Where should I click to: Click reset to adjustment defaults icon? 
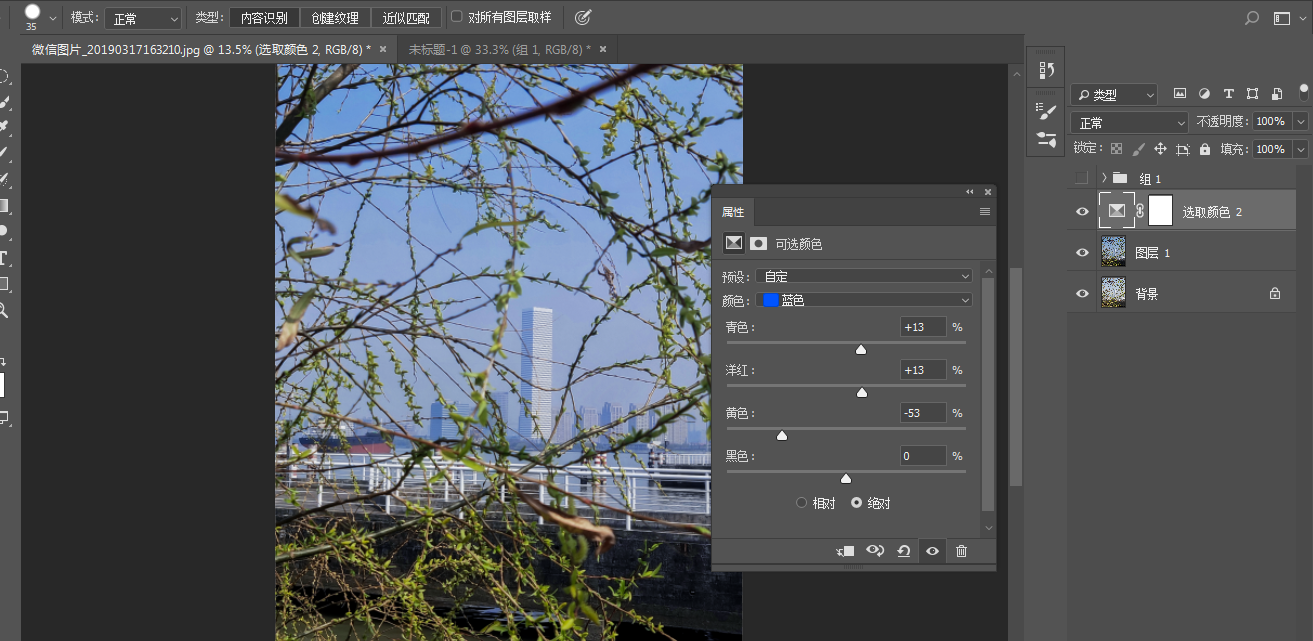904,551
